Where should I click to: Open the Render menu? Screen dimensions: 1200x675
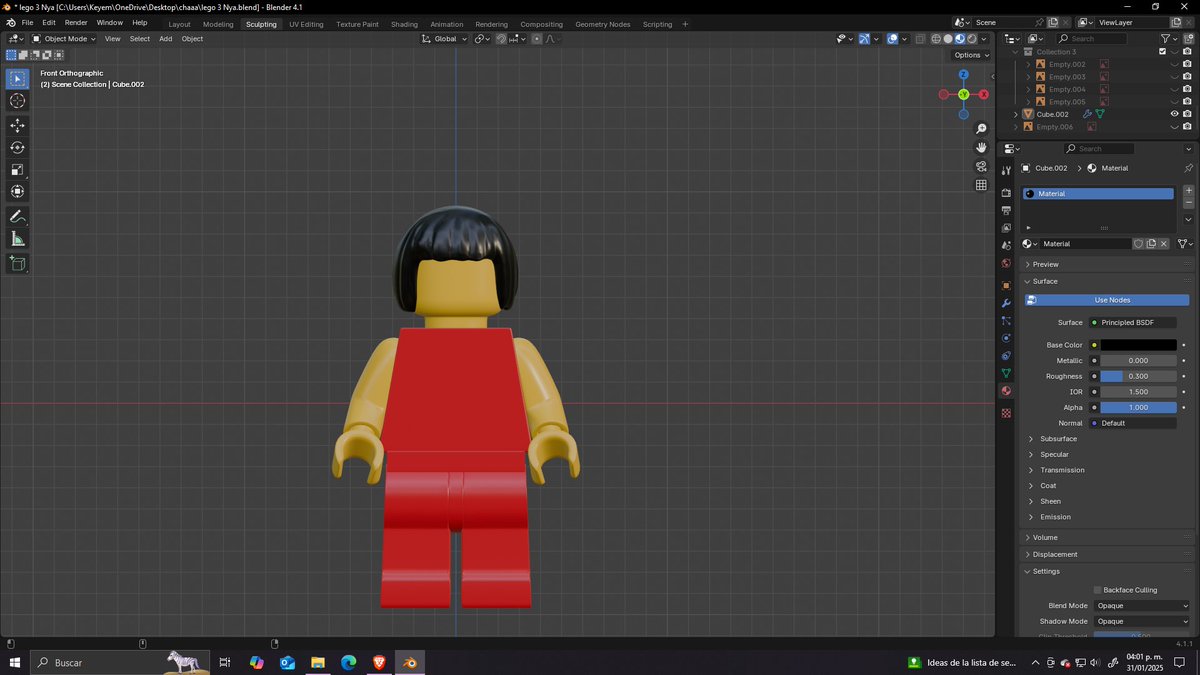(76, 22)
